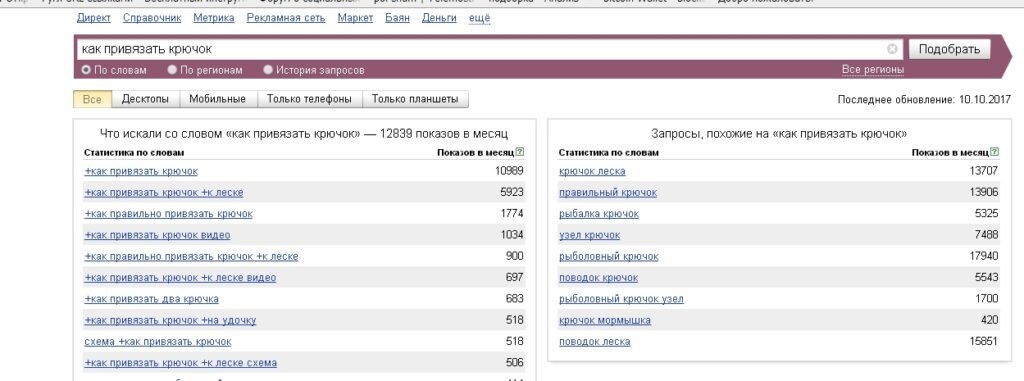Viewport: 1024px width, 381px height.
Task: Open similar query 'рыболовный крючок'
Action: (x=609, y=257)
